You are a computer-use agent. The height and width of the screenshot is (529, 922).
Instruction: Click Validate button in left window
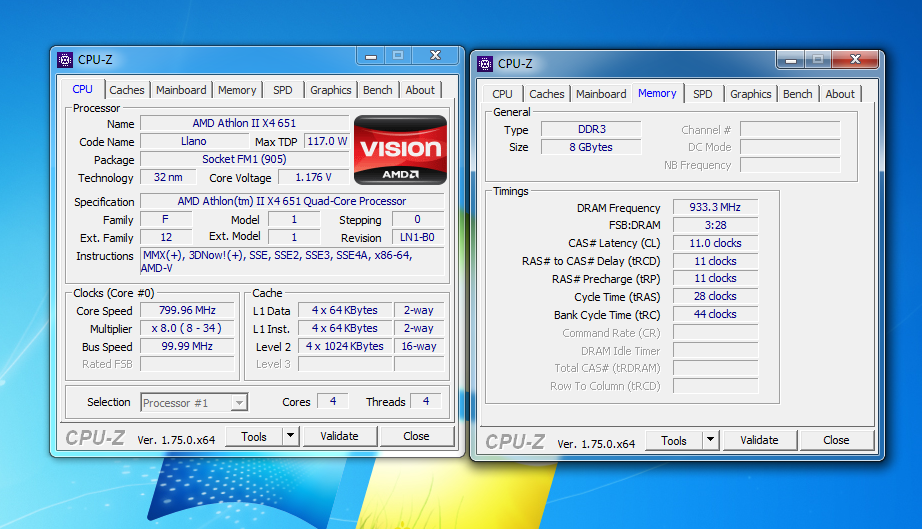click(339, 436)
